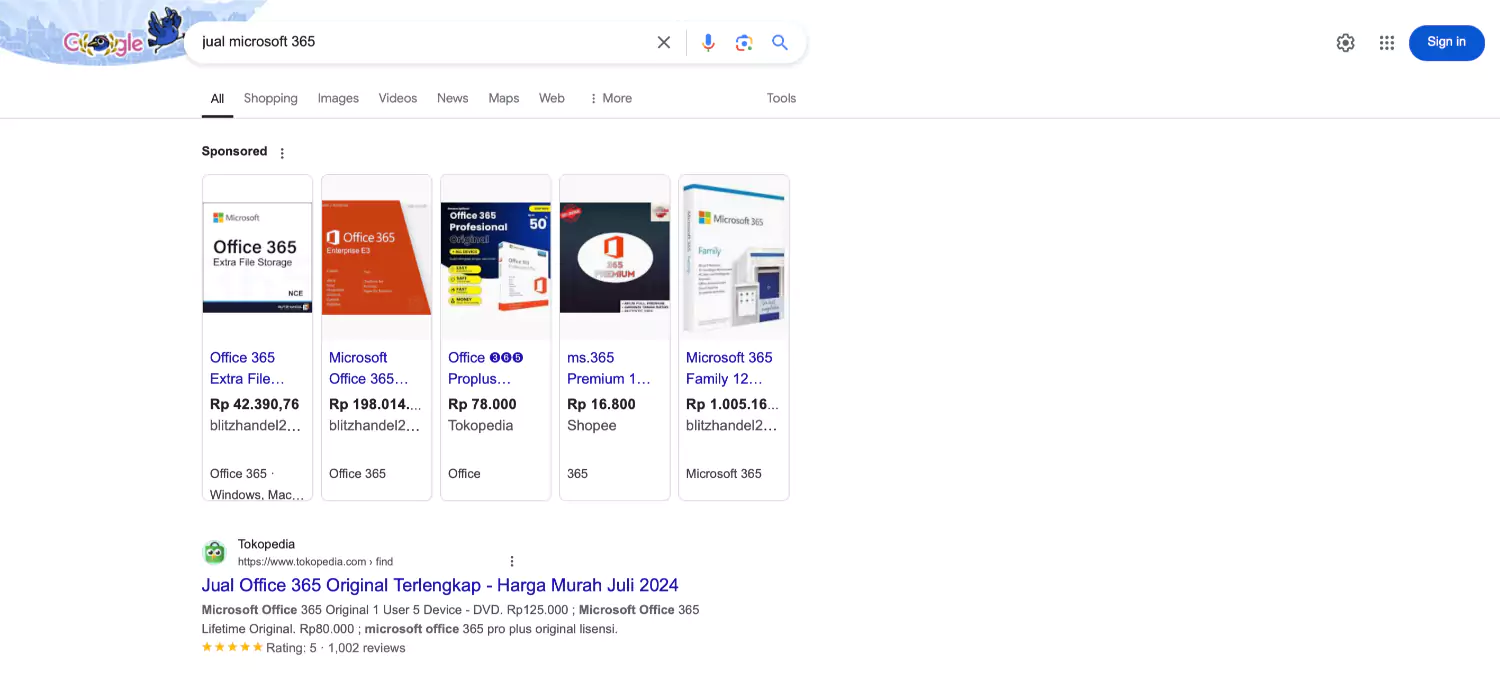
Task: Clear the search query with X
Action: (664, 42)
